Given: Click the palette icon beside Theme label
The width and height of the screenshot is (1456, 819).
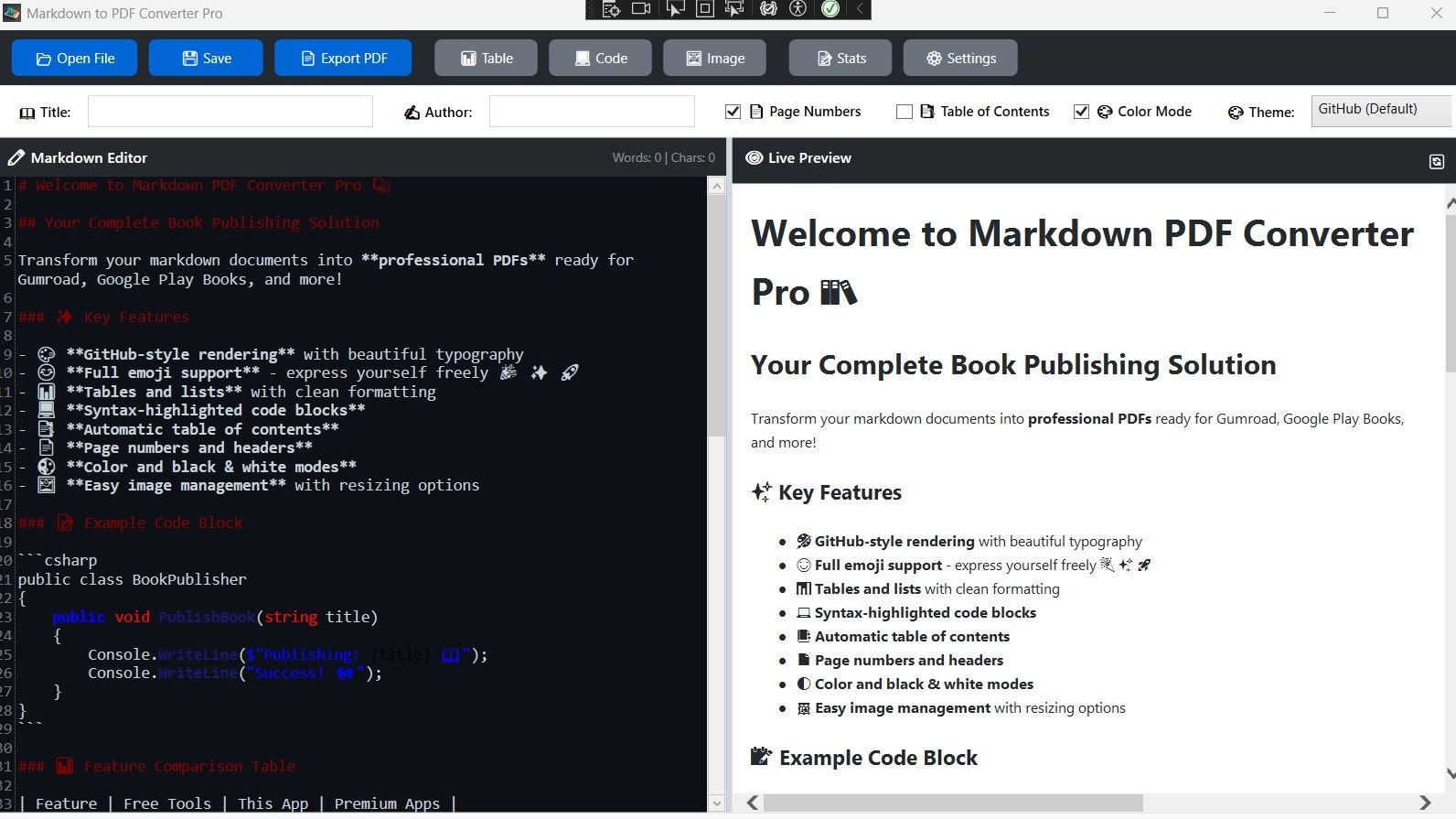Looking at the screenshot, I should click(1236, 113).
